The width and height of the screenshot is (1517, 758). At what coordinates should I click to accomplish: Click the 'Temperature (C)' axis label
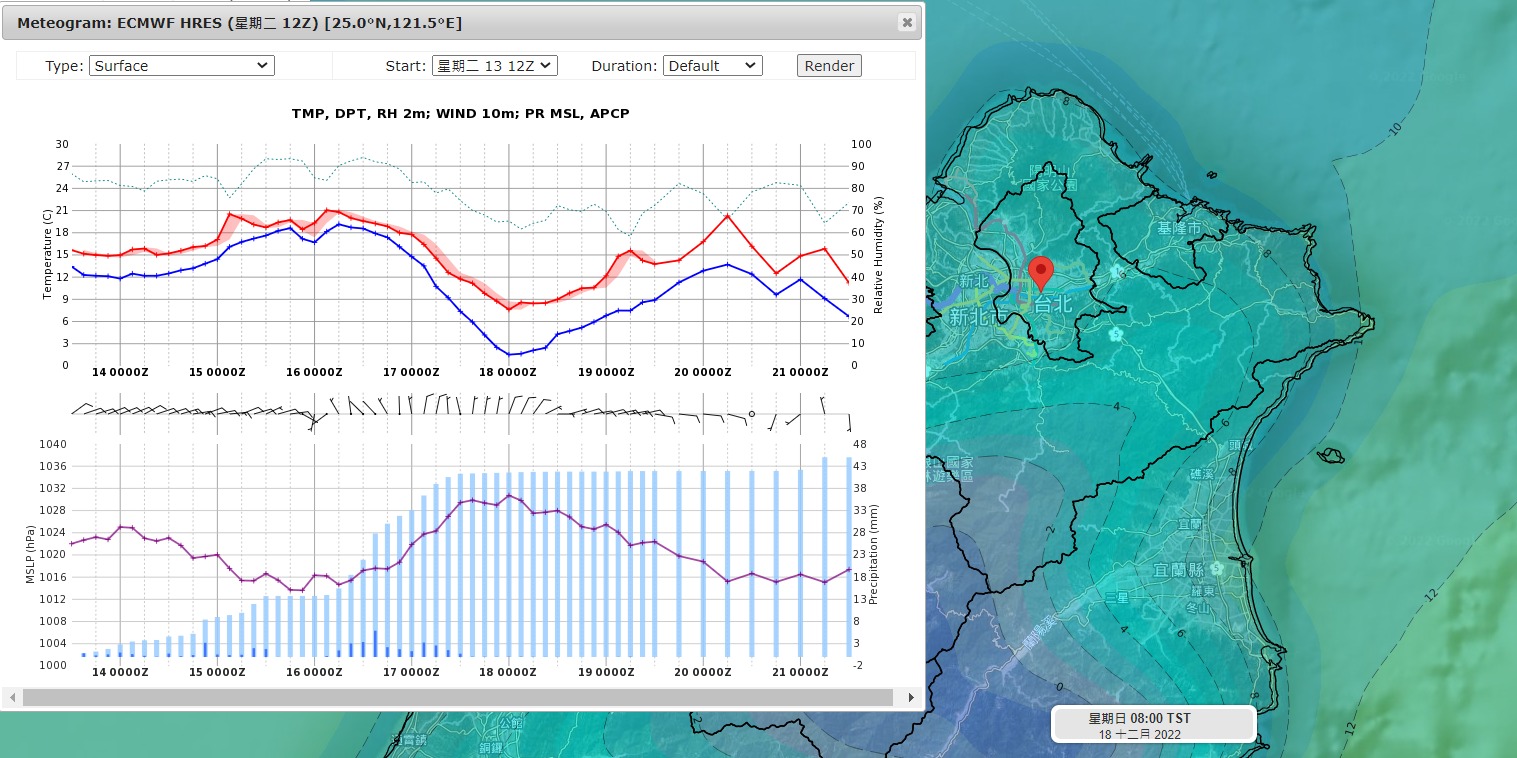47,255
